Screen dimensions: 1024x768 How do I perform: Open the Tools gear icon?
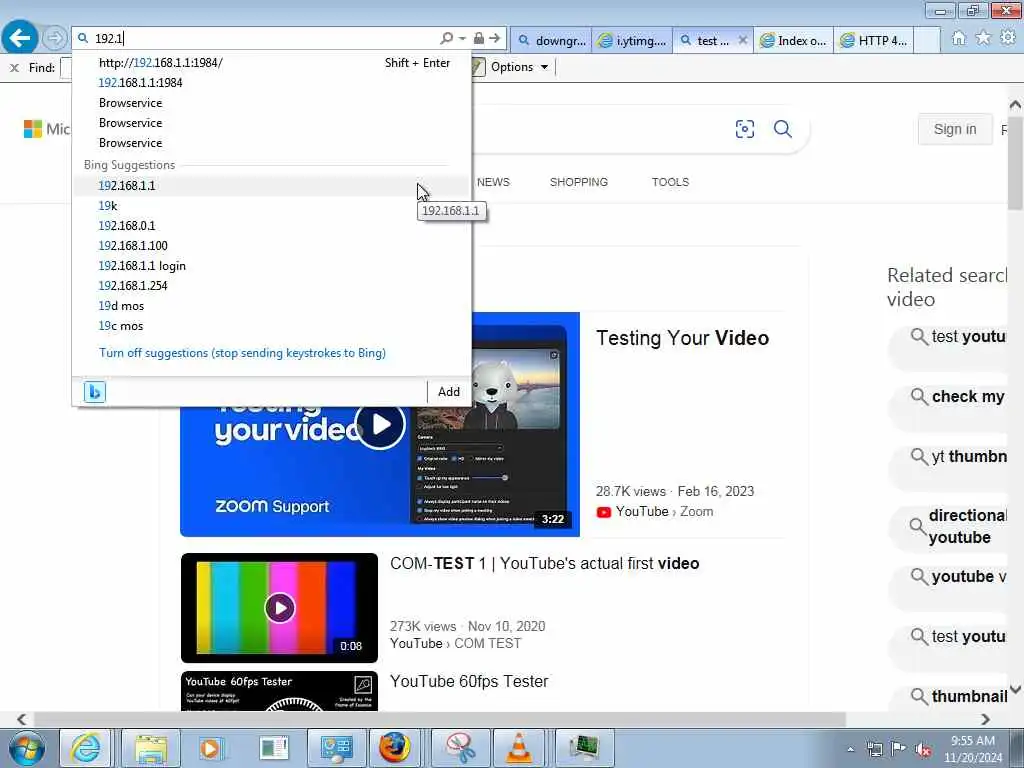pyautogui.click(x=1008, y=38)
